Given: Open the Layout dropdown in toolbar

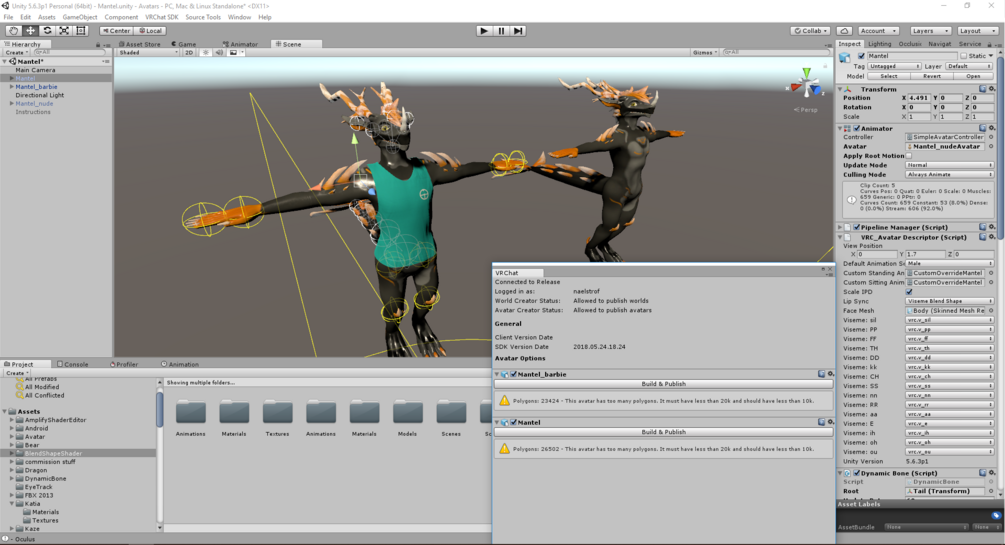Looking at the screenshot, I should (977, 31).
